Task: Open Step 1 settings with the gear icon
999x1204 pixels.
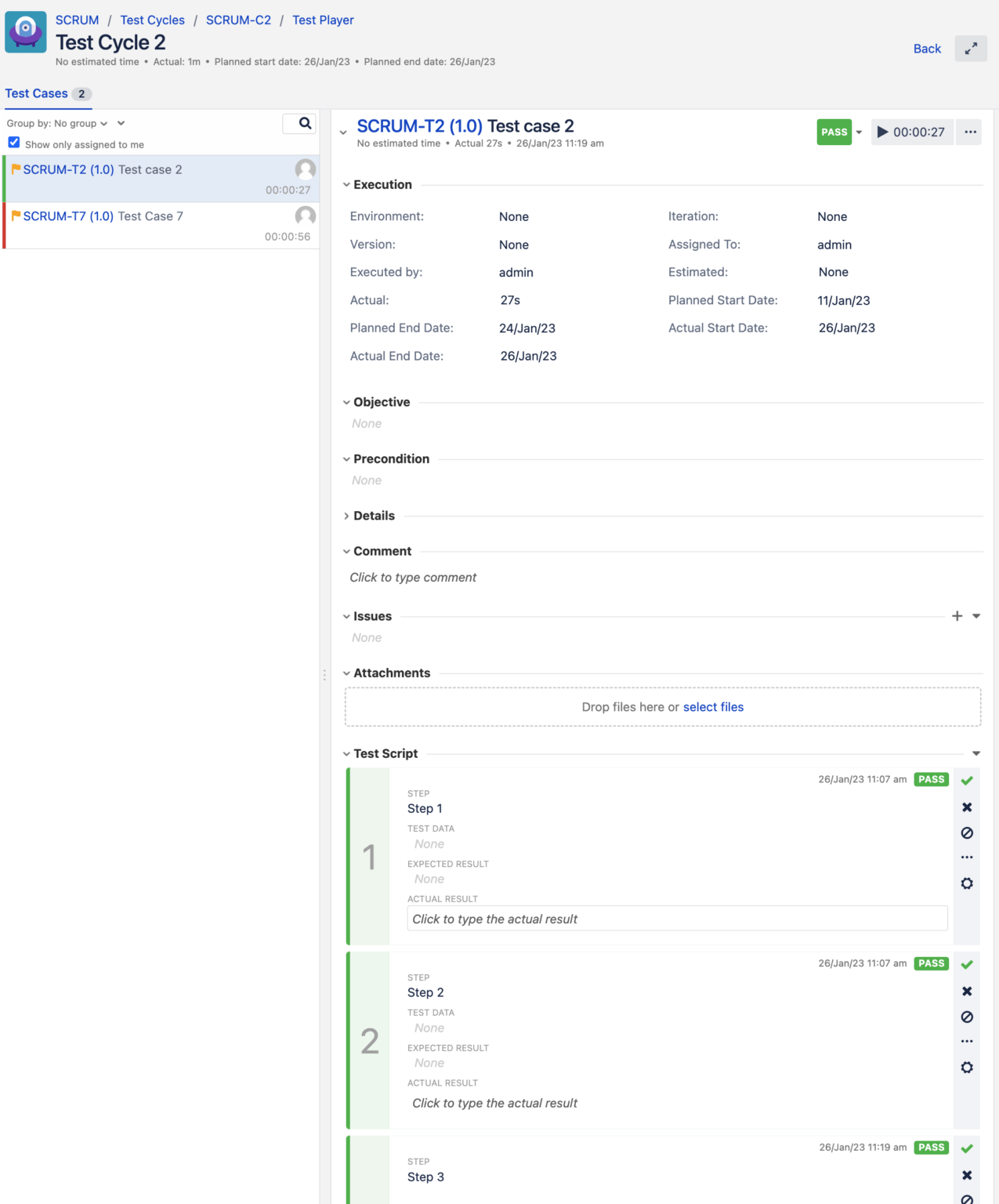Action: pyautogui.click(x=967, y=883)
